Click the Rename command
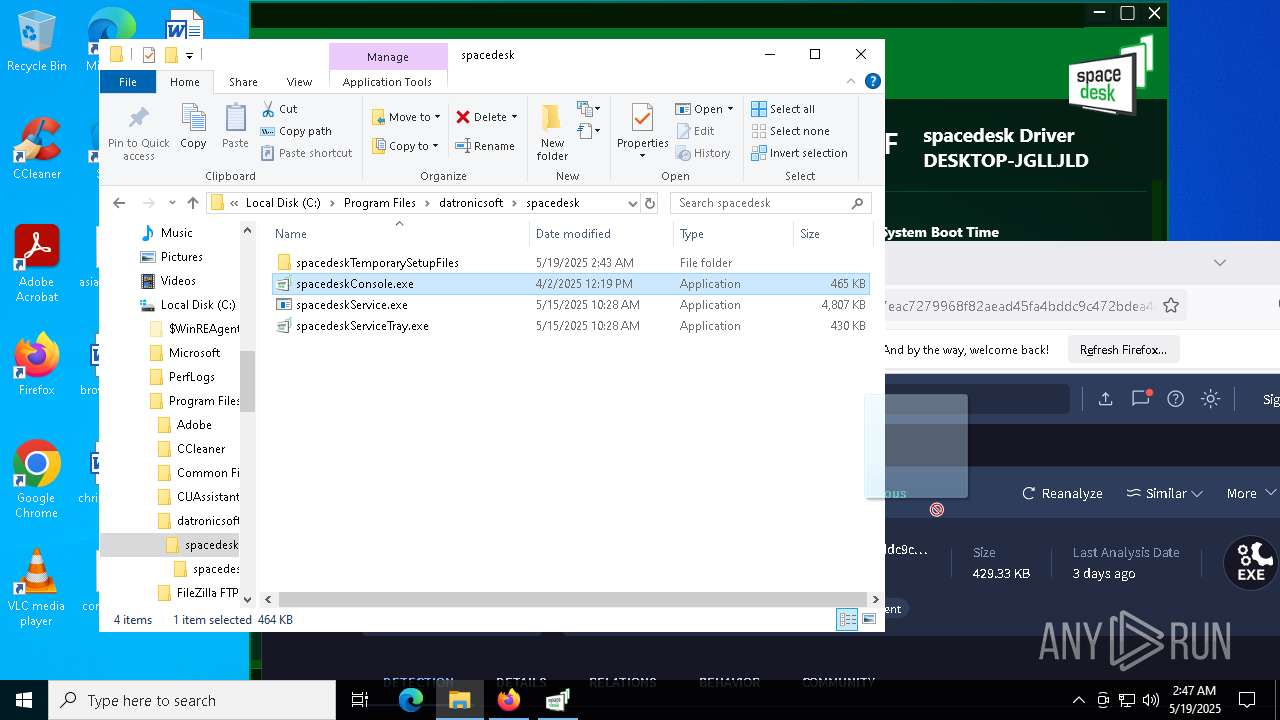This screenshot has width=1280, height=720. [485, 146]
